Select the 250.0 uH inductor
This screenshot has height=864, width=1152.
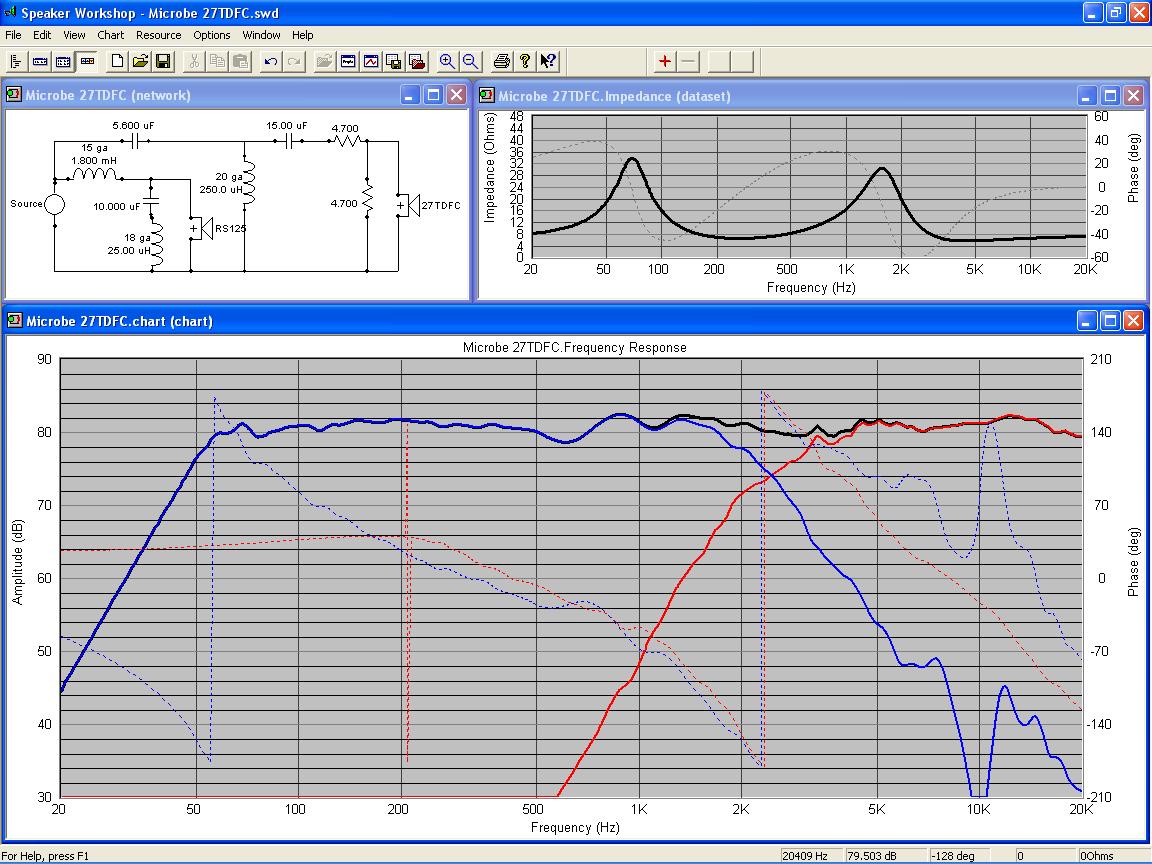[248, 183]
